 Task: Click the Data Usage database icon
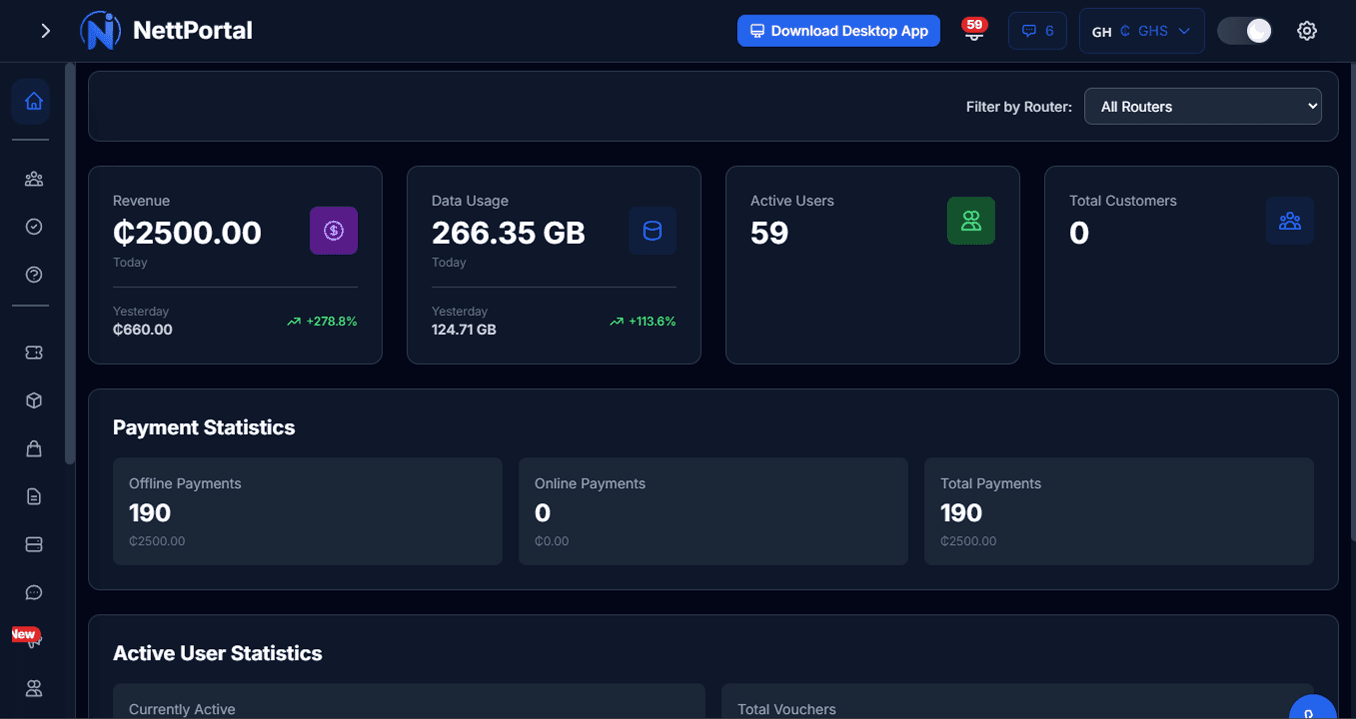[652, 230]
